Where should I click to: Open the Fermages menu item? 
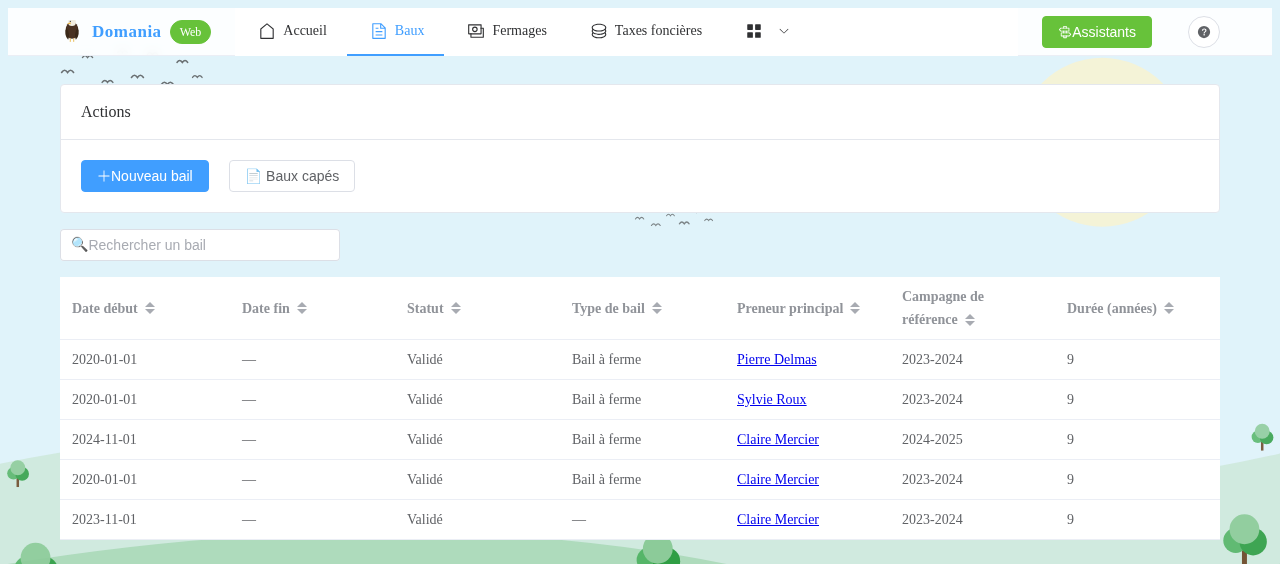pos(507,31)
